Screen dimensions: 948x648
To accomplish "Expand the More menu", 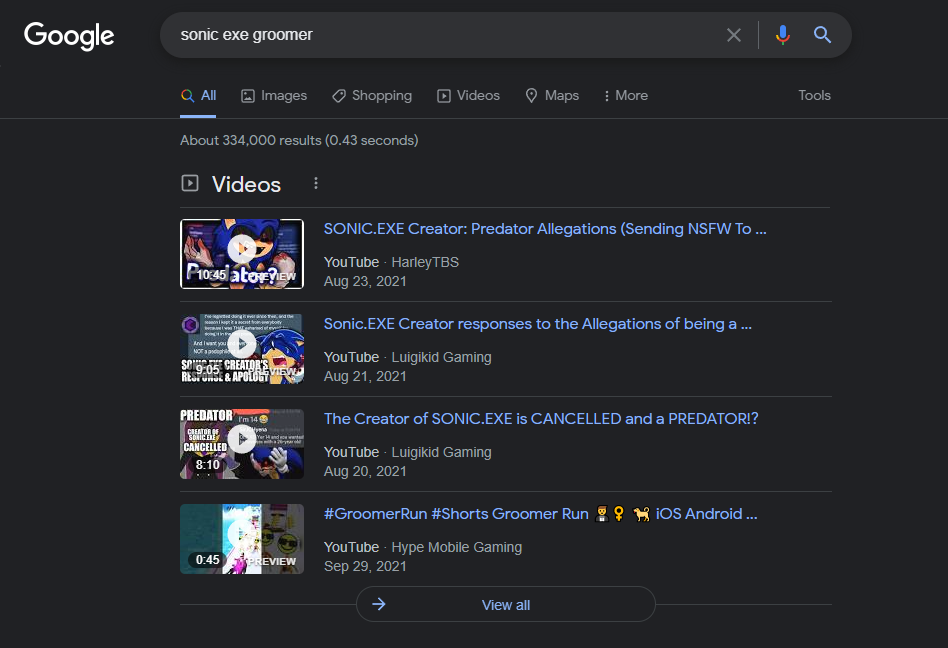I will (626, 96).
